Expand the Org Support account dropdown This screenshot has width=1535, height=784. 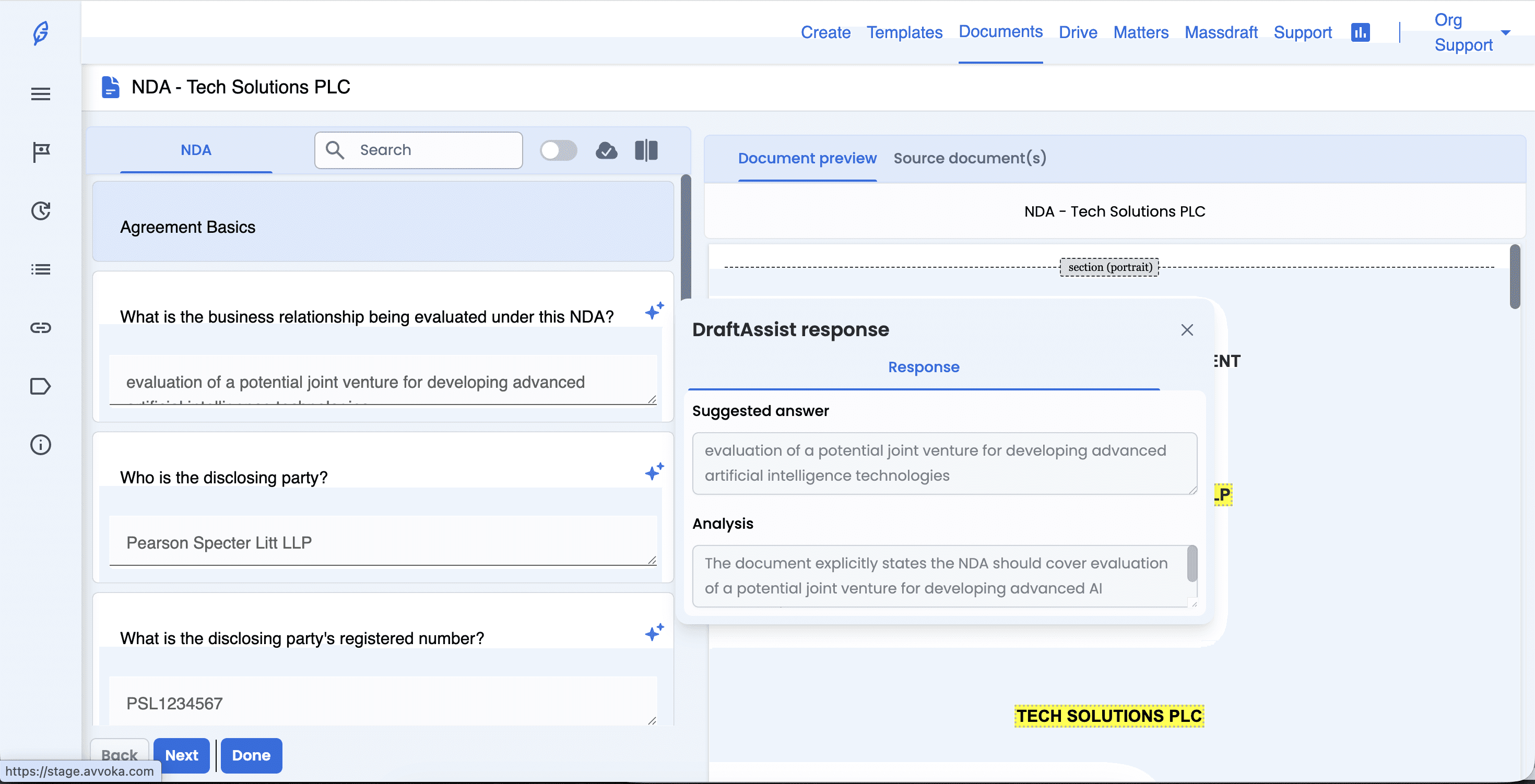[1505, 32]
